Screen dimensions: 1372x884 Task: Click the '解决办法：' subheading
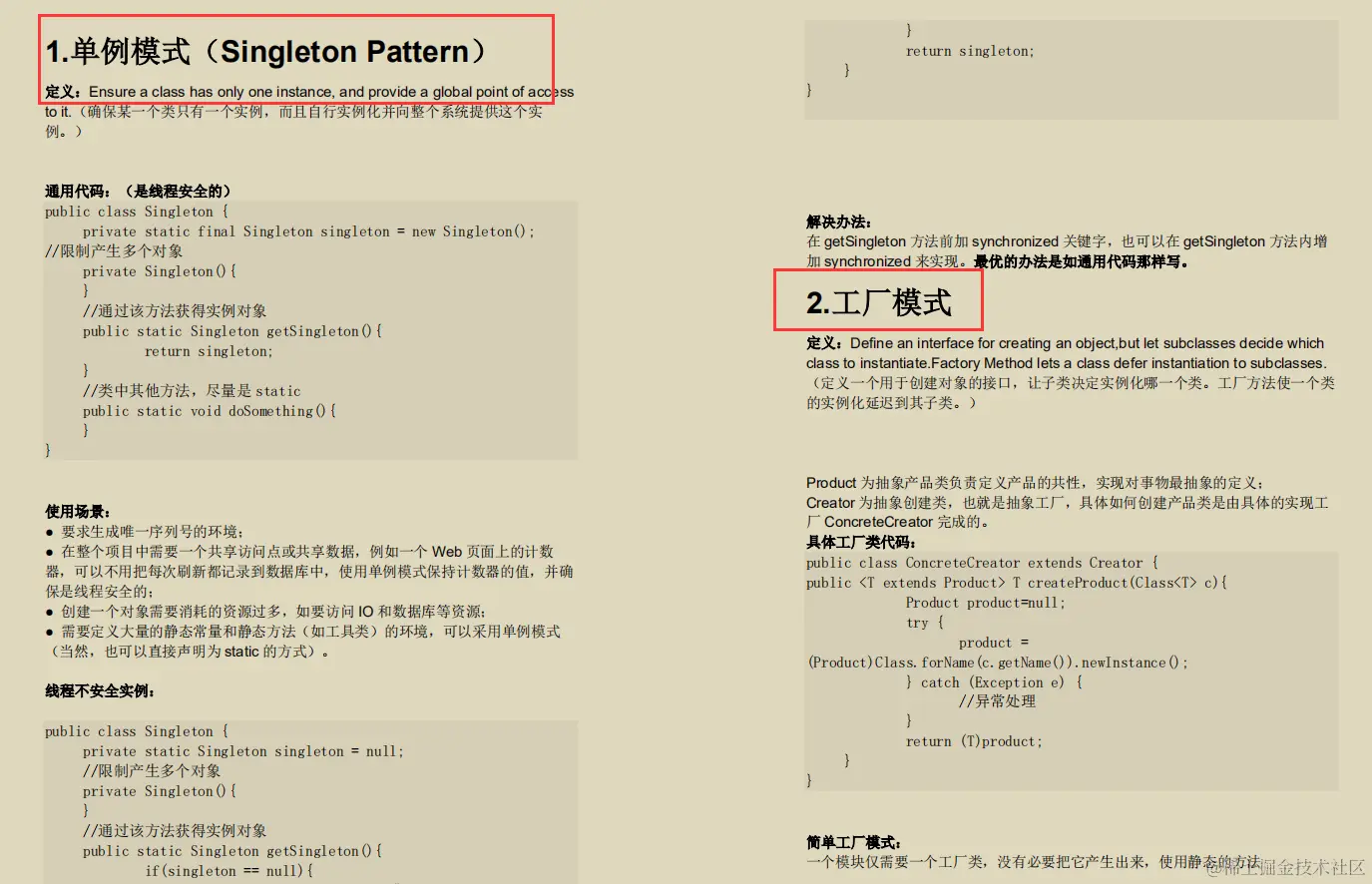tap(839, 221)
